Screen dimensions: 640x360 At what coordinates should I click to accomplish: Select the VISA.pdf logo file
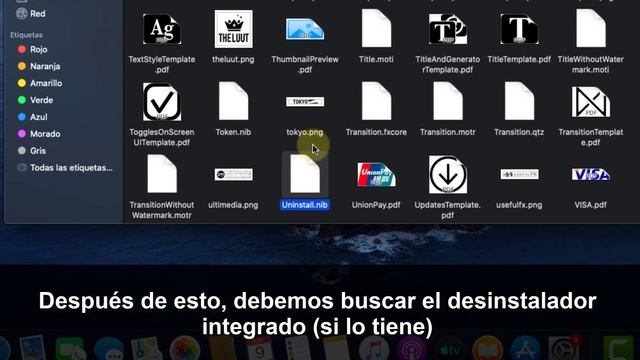click(x=591, y=175)
